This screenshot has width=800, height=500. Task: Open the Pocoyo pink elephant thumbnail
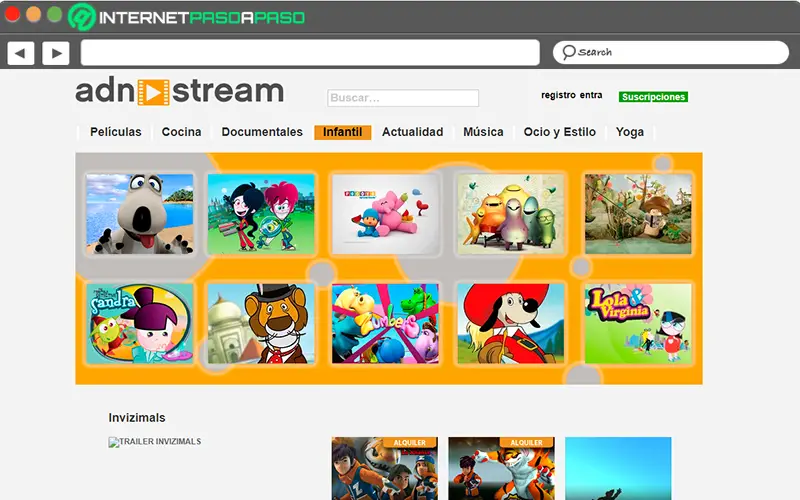coord(385,214)
